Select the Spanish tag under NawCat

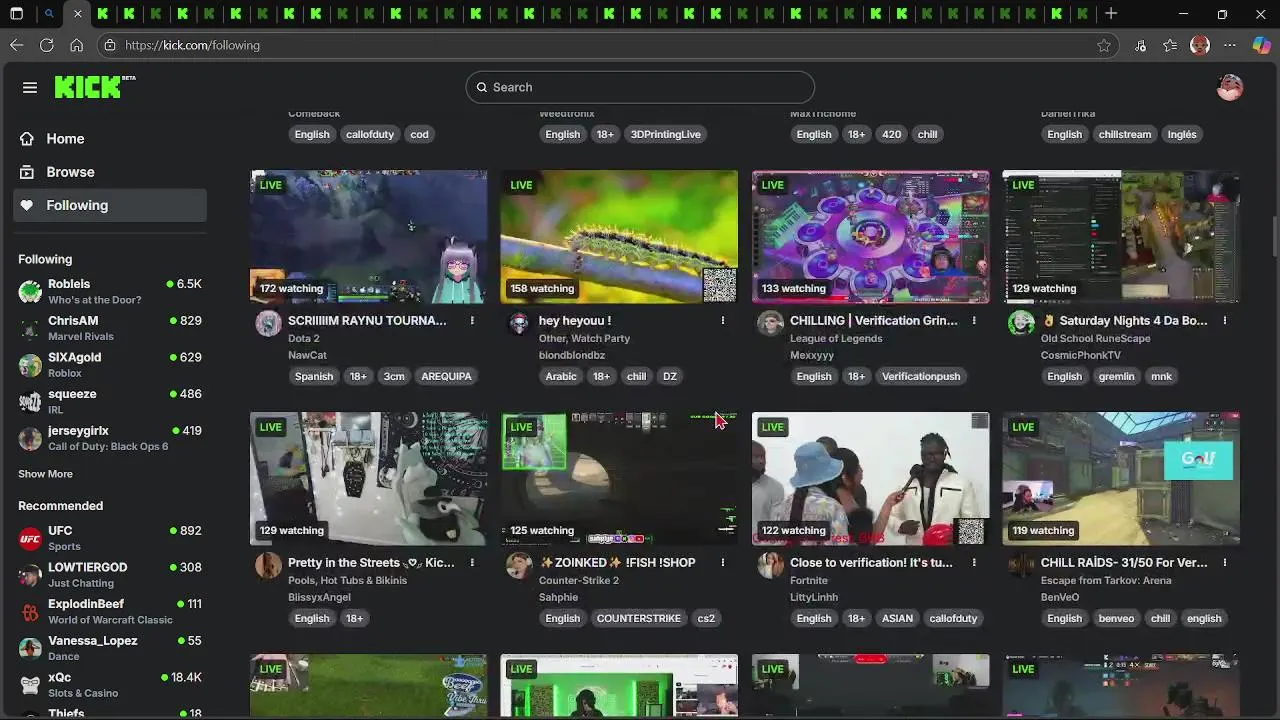pyautogui.click(x=314, y=376)
